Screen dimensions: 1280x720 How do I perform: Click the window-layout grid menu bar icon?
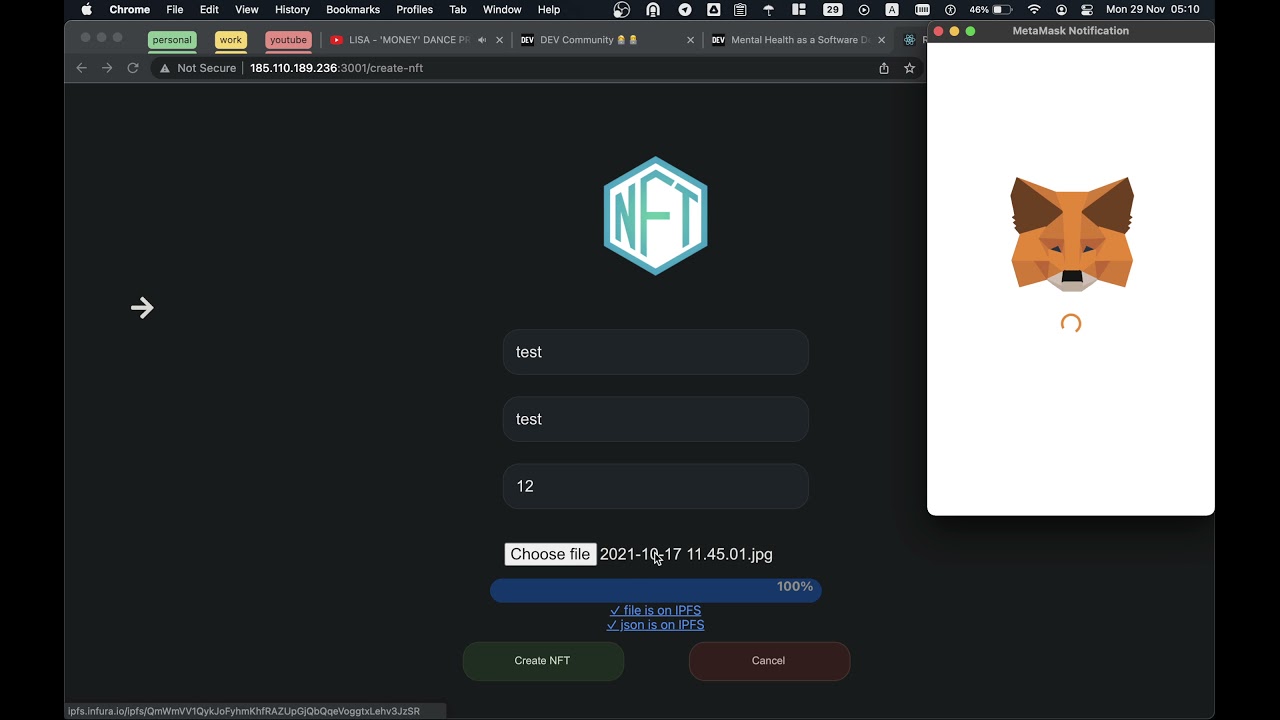pyautogui.click(x=799, y=10)
